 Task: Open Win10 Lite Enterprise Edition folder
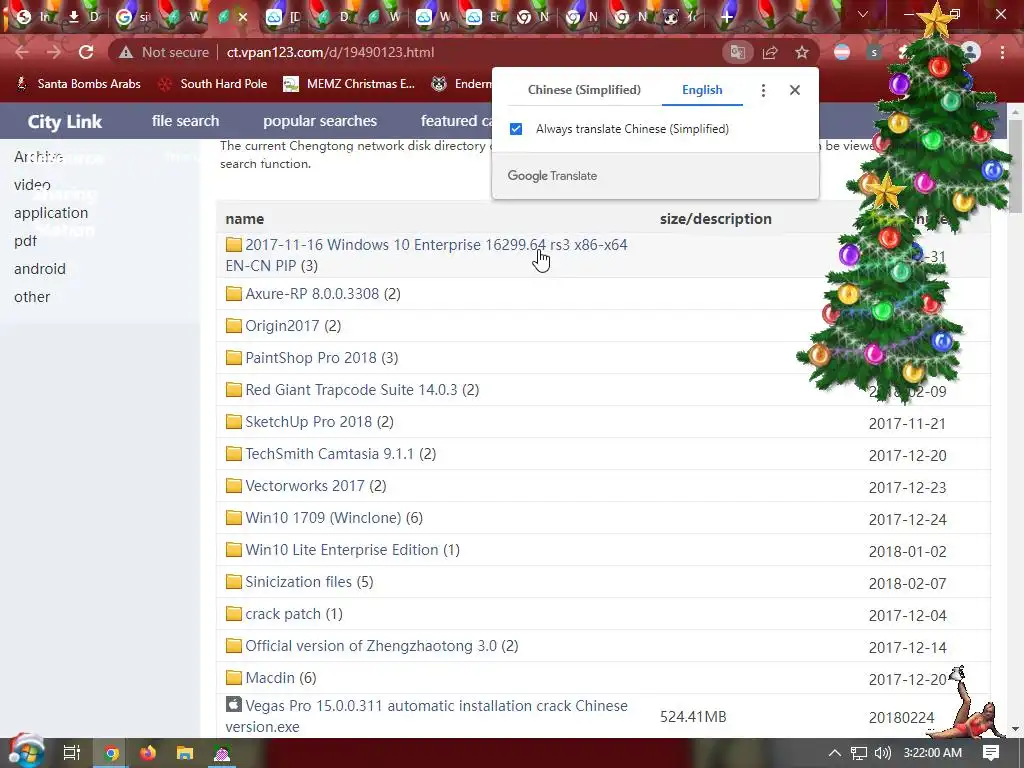pyautogui.click(x=343, y=550)
